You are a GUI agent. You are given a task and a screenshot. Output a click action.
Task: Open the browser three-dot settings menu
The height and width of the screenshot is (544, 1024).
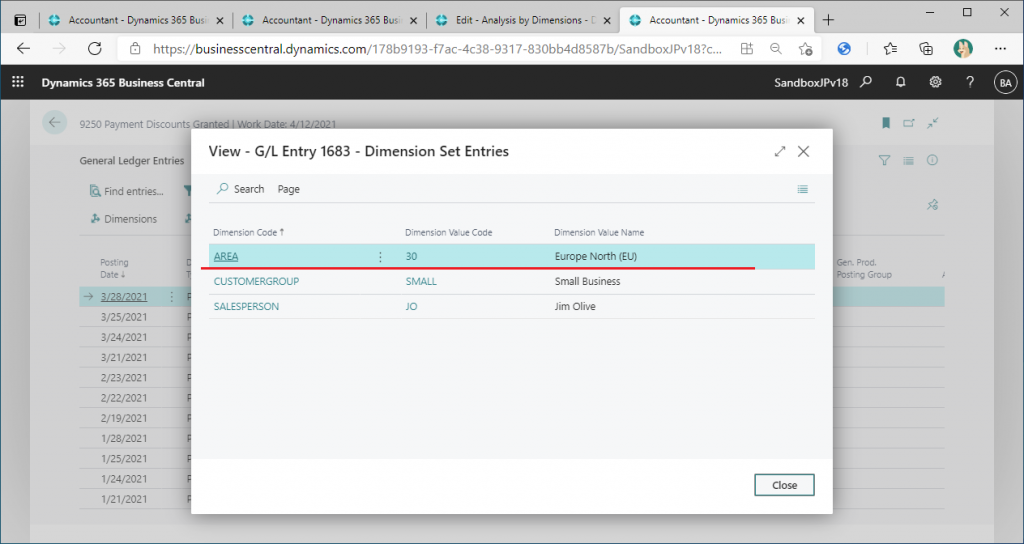(x=1000, y=48)
